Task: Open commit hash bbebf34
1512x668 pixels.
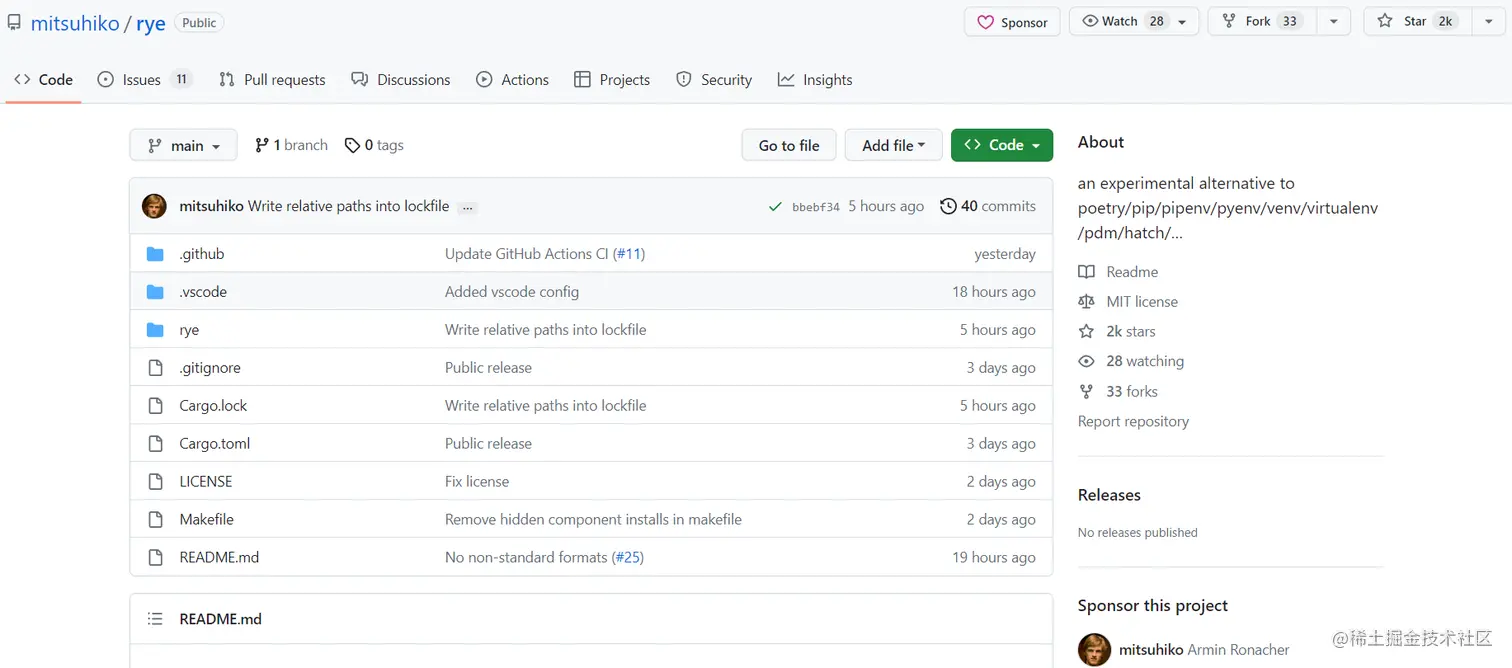Action: click(x=816, y=207)
